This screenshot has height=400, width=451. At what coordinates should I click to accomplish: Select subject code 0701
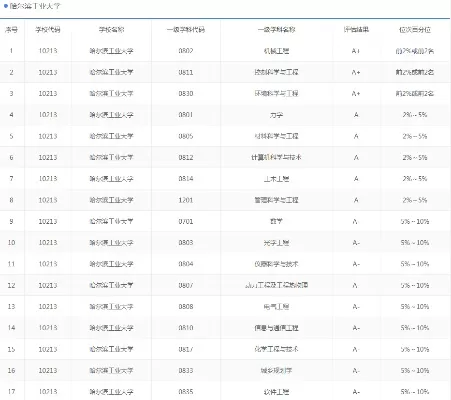(x=186, y=222)
